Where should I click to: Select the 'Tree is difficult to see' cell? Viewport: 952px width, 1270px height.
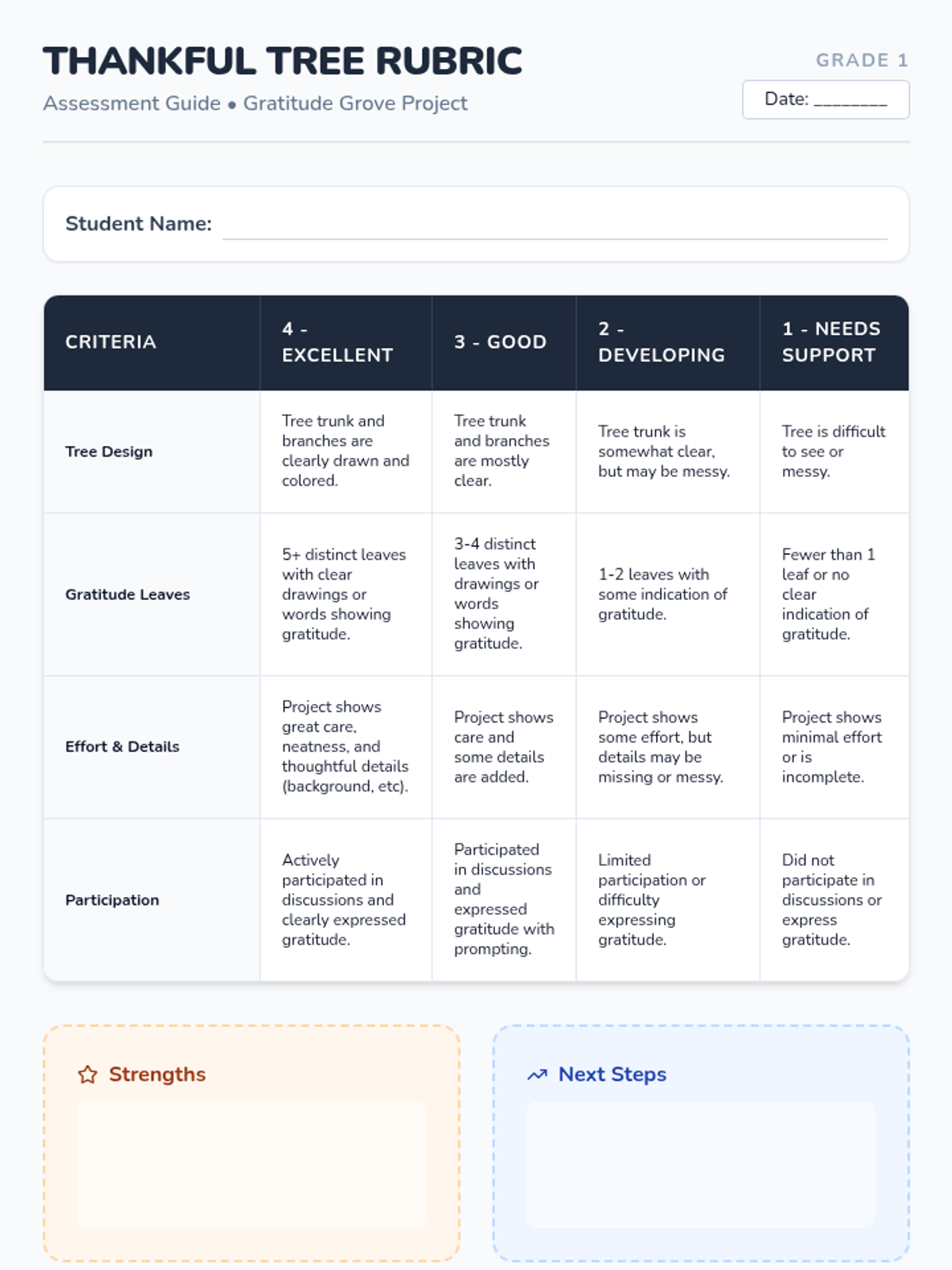pyautogui.click(x=833, y=452)
